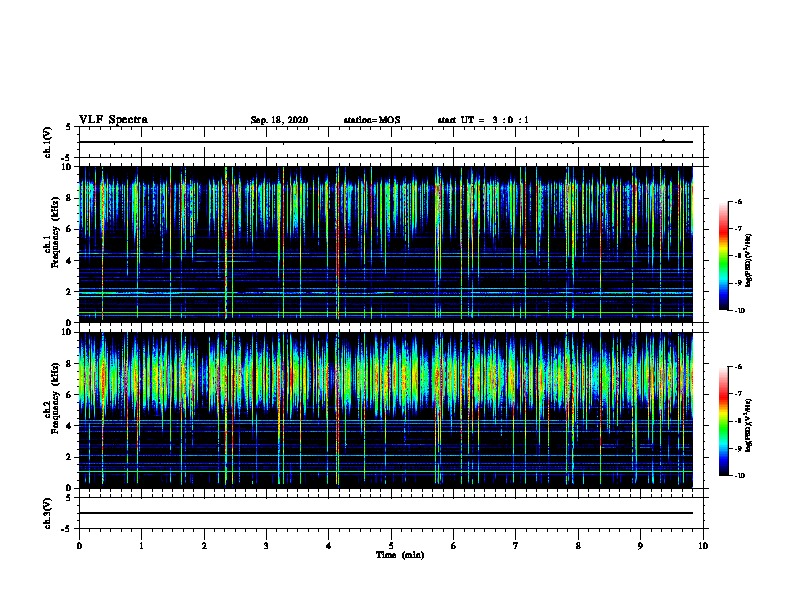Screen dimensions: 792x612
Task: Click the "ch.3(V)" axis label
Action: (x=47, y=513)
